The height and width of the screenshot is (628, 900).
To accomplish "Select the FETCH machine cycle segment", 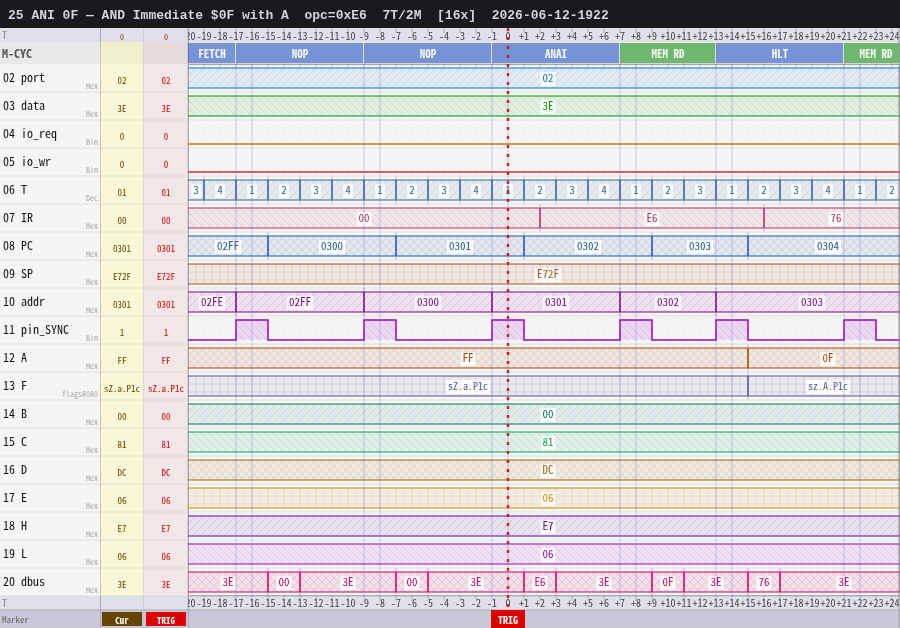I will point(212,54).
